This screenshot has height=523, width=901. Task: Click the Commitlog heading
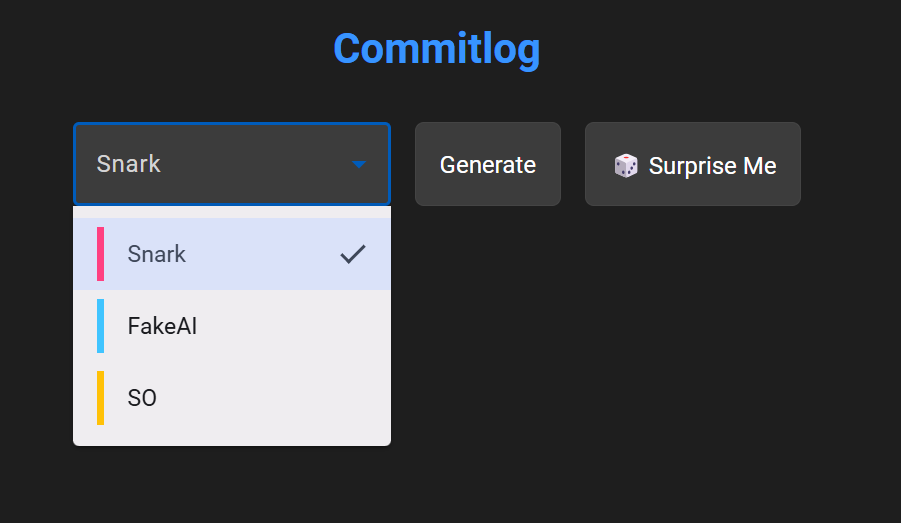(x=436, y=48)
